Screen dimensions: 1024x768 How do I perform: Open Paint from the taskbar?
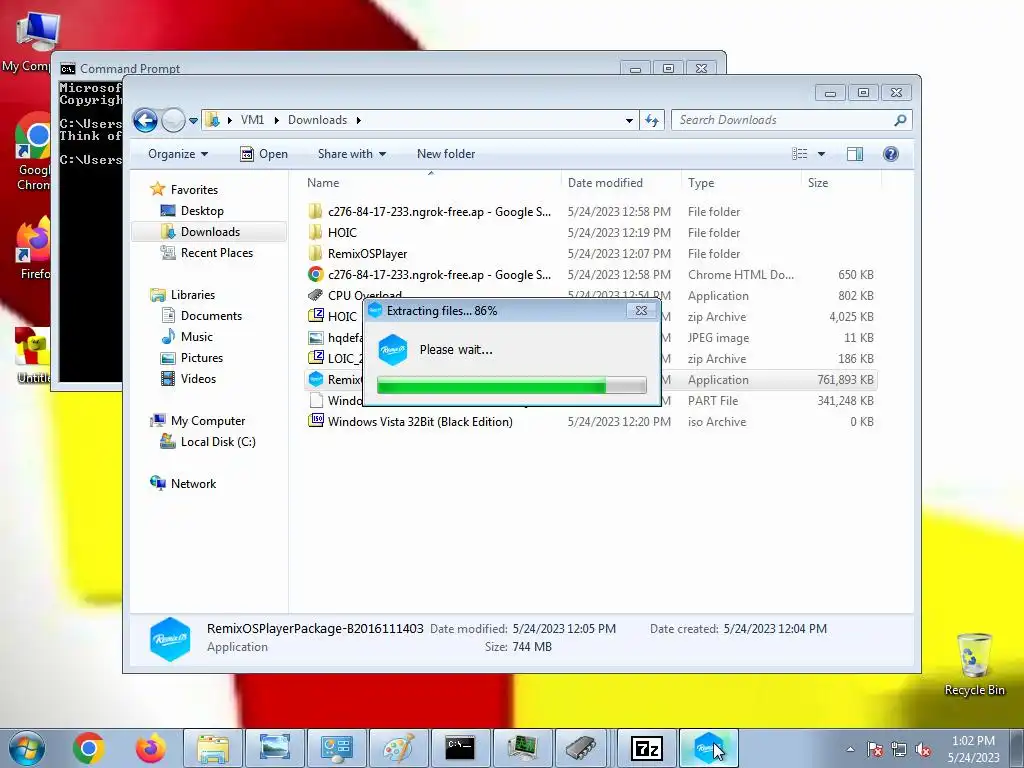(398, 748)
